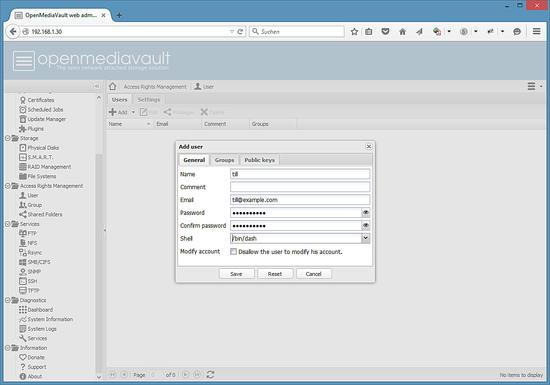Viewport: 550px width, 385px height.
Task: Show the Password field with the eye icon
Action: coord(365,212)
